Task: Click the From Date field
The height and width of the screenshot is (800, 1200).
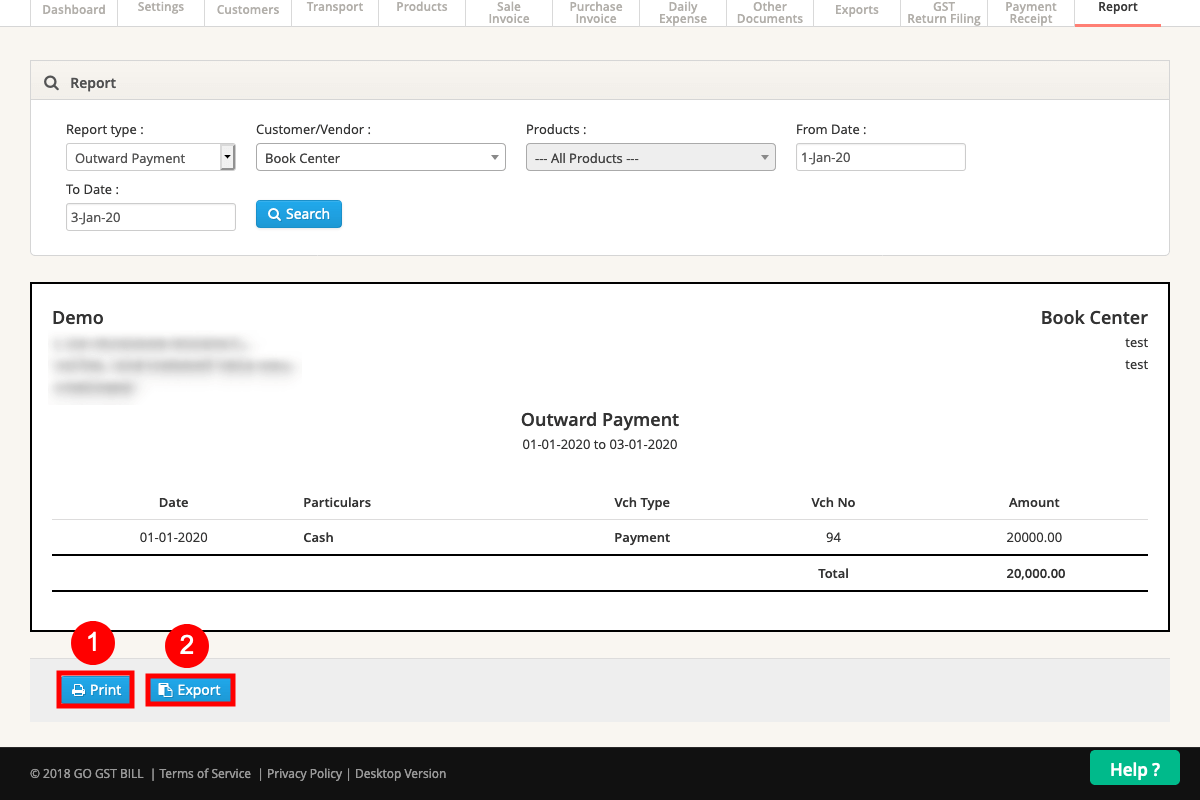Action: click(x=880, y=157)
